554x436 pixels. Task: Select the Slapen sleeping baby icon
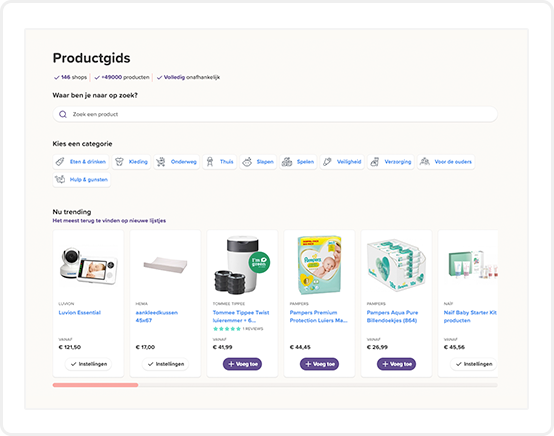247,162
